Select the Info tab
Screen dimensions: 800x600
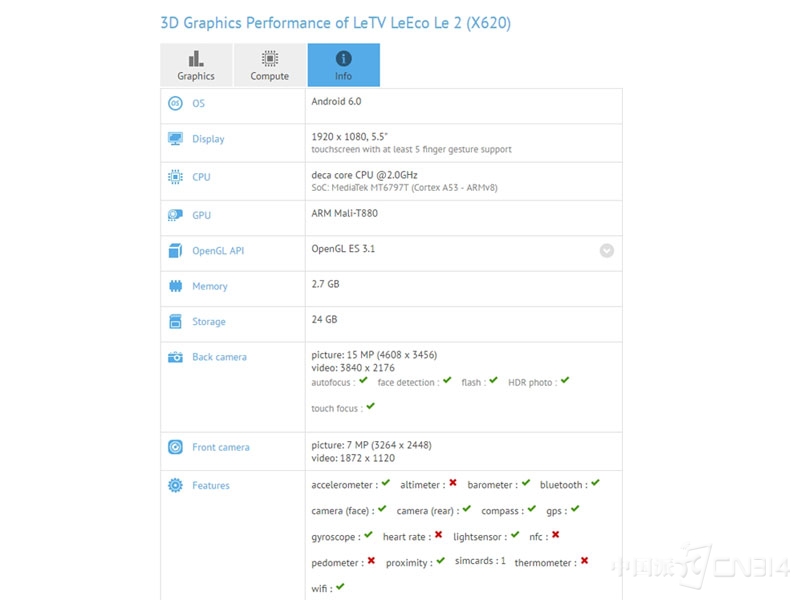[x=343, y=65]
